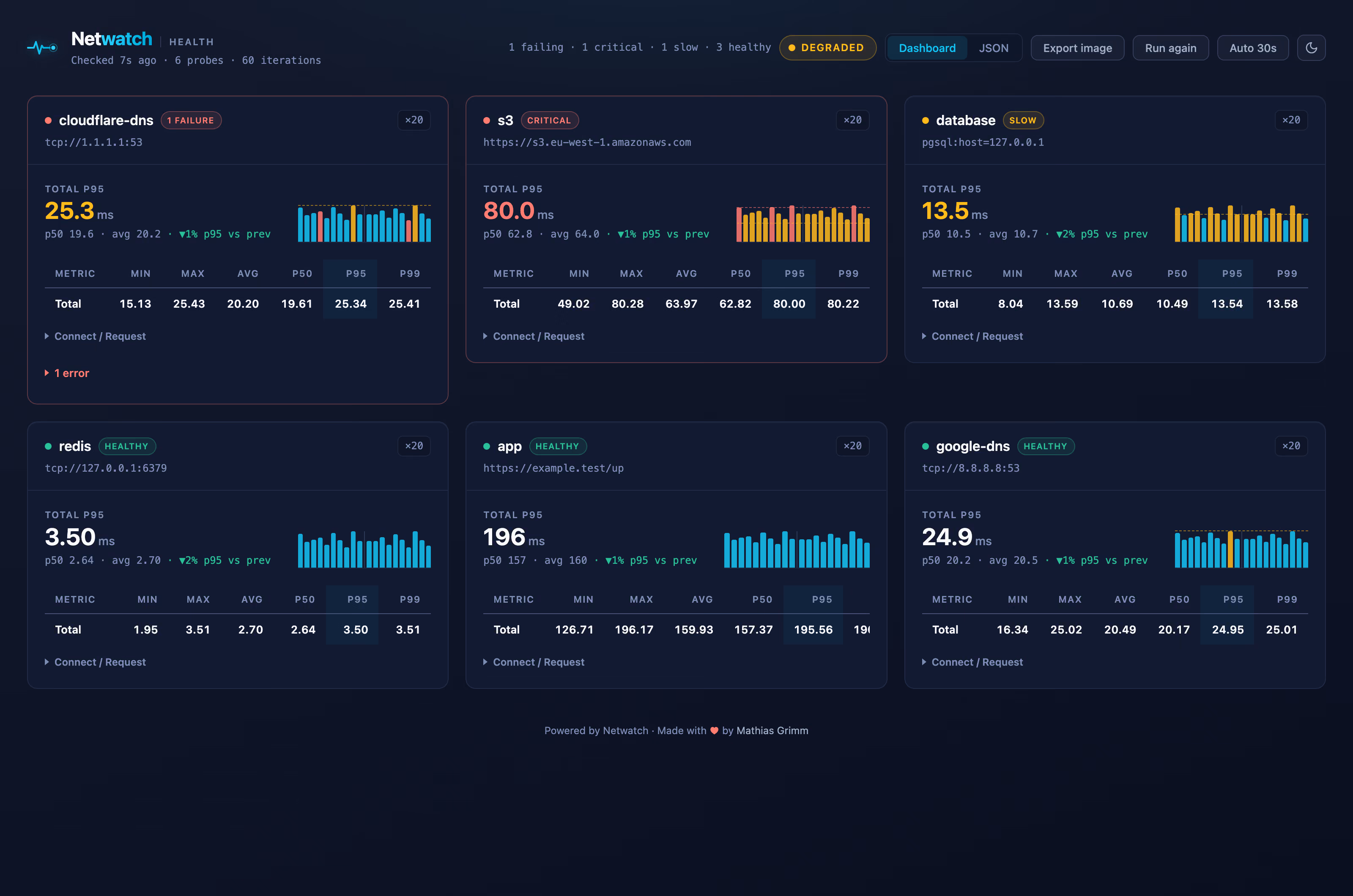Screen dimensions: 1353x896
Task: Click the pgsql:host=127.0.0.1 address
Action: pos(983,142)
